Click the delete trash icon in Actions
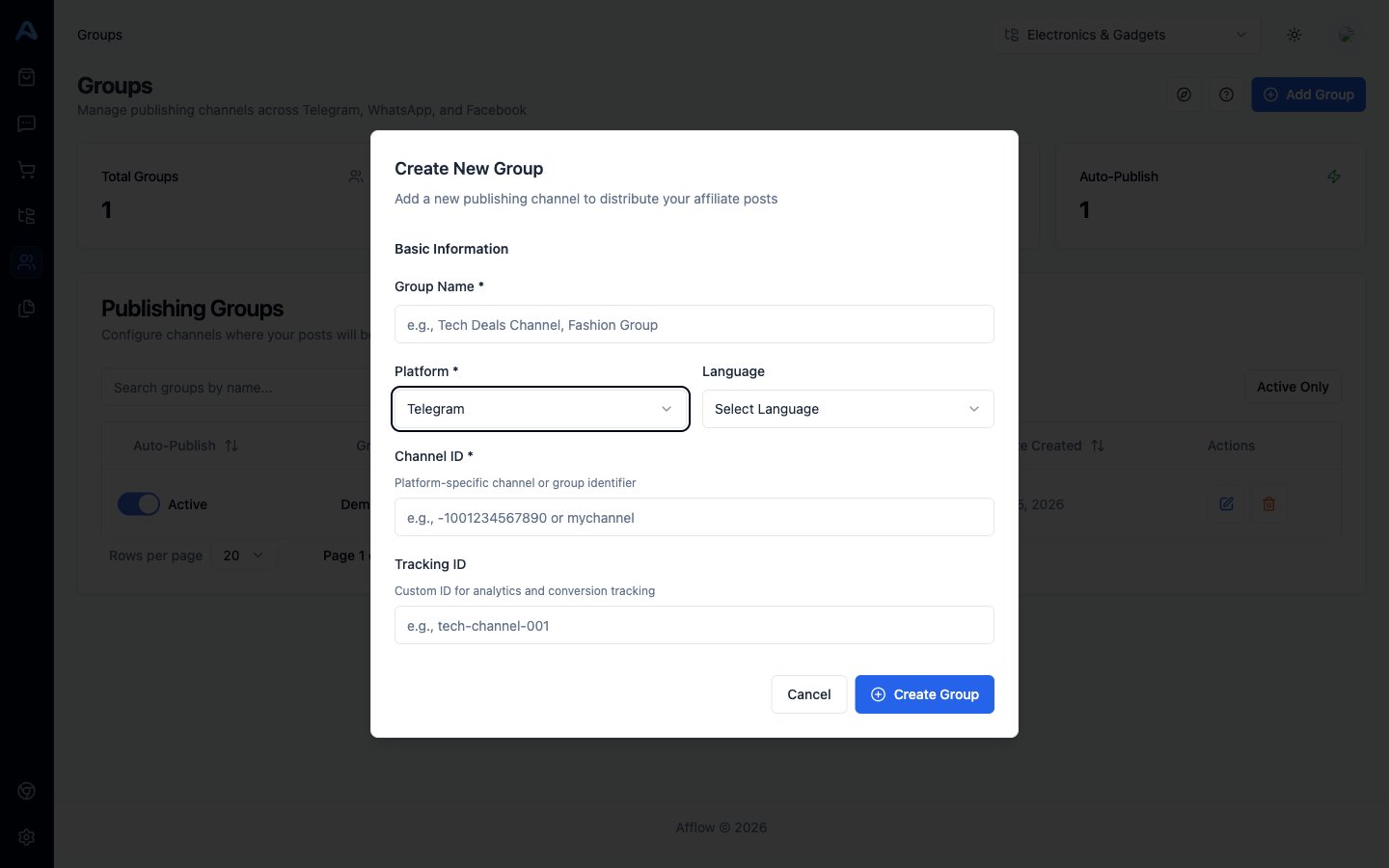The image size is (1389, 868). click(x=1268, y=503)
